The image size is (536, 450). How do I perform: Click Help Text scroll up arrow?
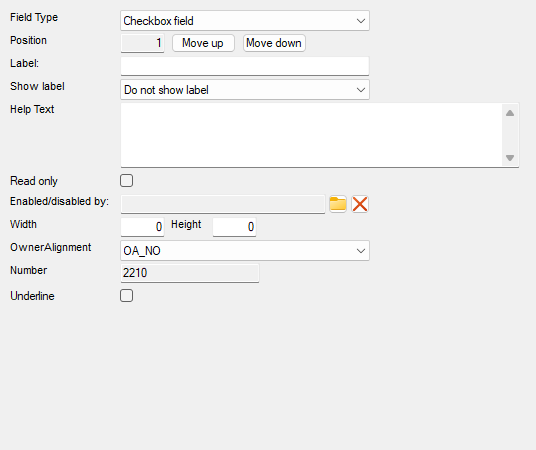[510, 113]
